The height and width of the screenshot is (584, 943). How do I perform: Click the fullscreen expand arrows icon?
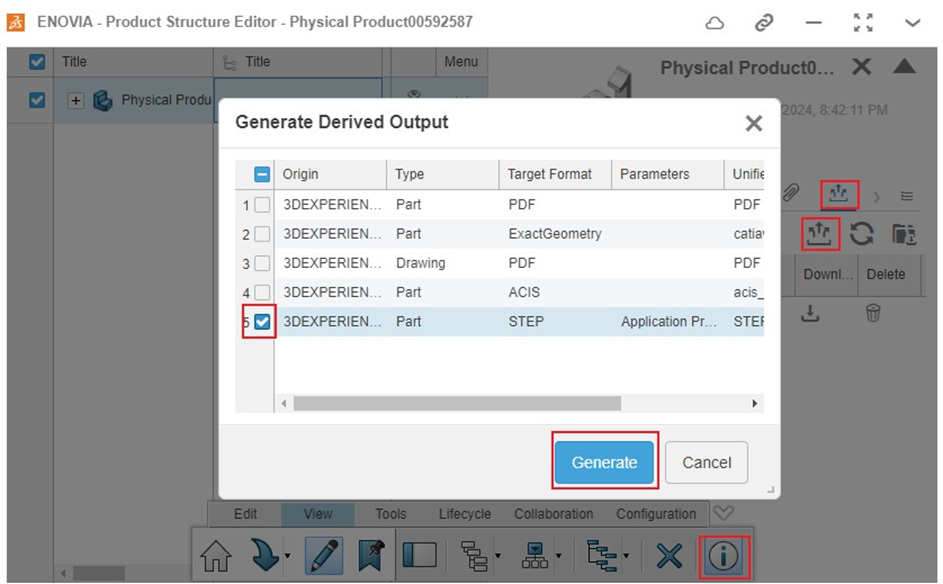click(x=863, y=23)
